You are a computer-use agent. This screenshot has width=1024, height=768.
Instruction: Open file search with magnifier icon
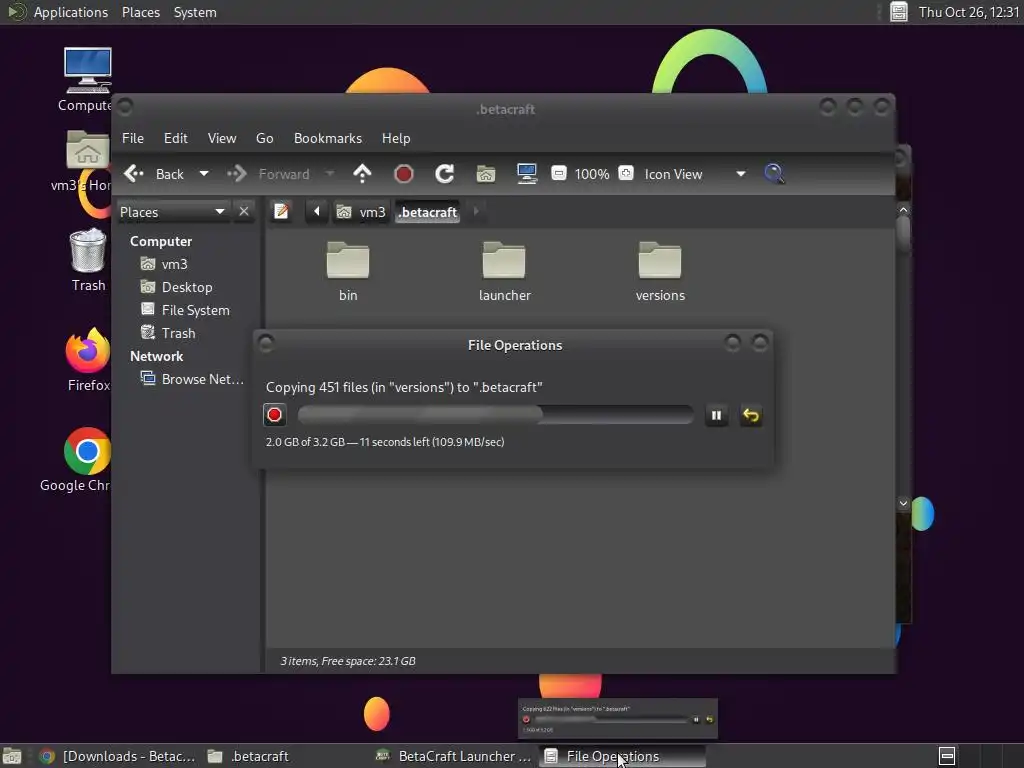point(774,174)
